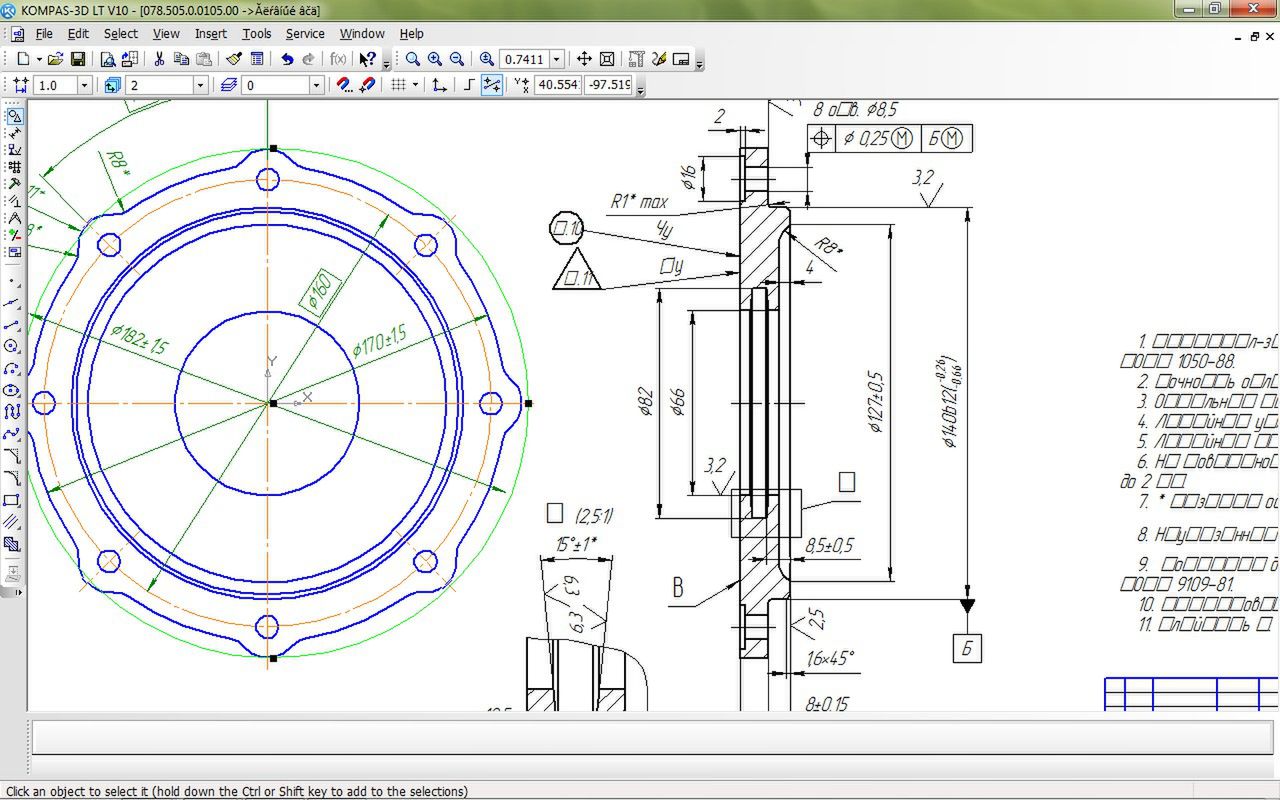Viewport: 1280px width, 800px height.
Task: Fit the whole drawing with Show All icon
Action: [x=607, y=59]
